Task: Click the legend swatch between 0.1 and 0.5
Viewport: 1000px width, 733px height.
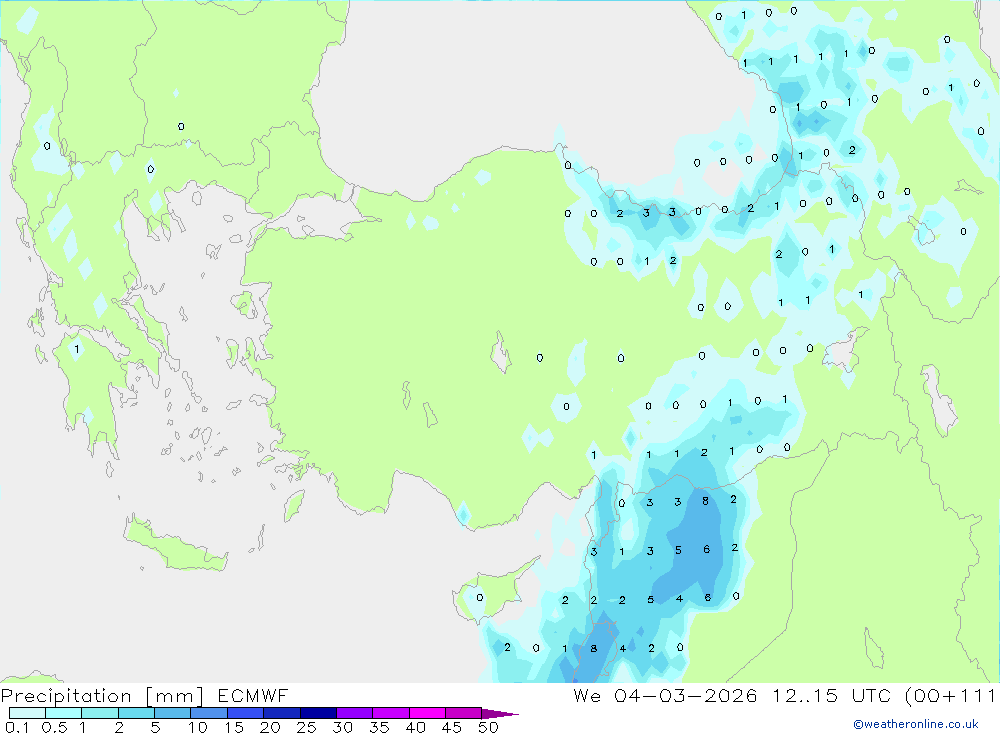Action: click(x=27, y=713)
